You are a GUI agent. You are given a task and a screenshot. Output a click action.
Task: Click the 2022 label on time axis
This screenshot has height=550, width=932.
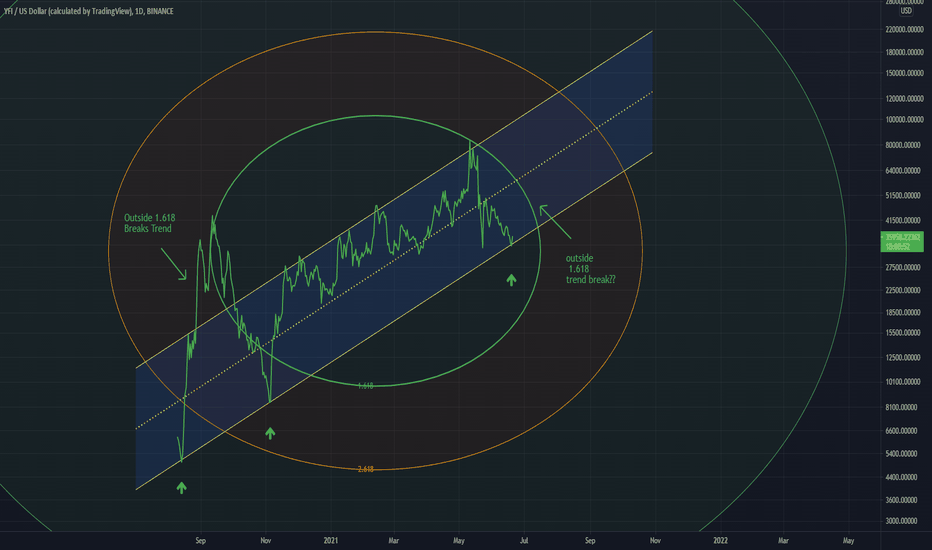tap(720, 540)
